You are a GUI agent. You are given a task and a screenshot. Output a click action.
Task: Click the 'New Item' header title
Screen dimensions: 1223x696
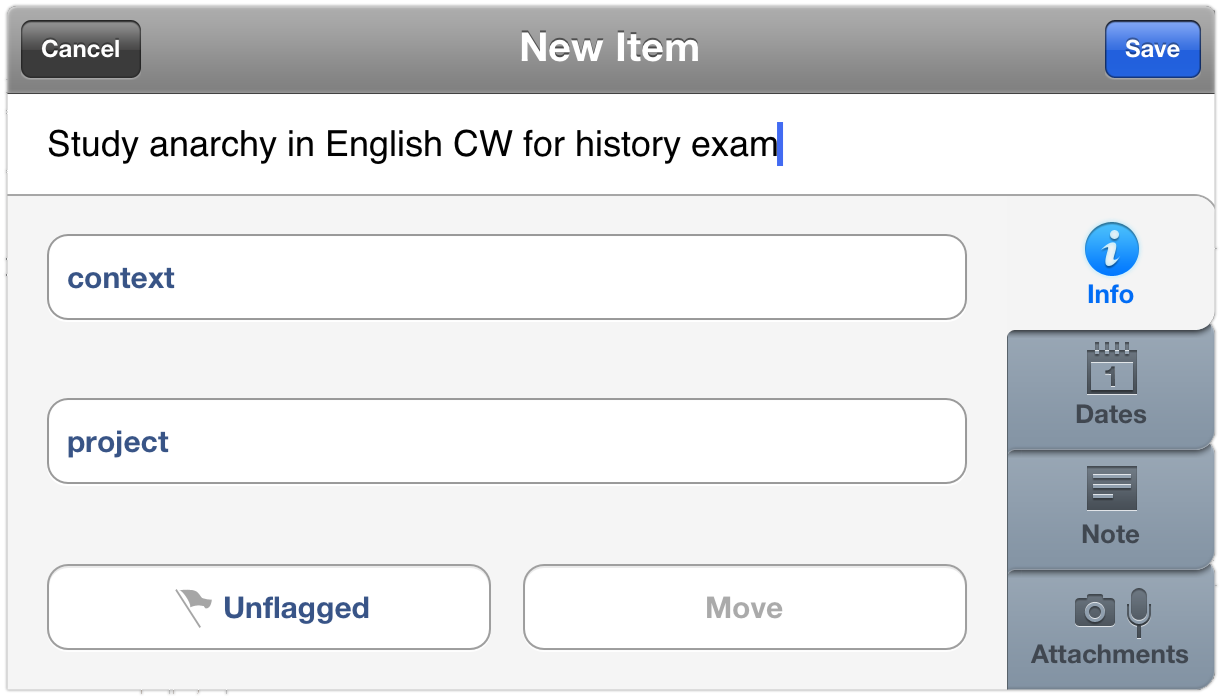[610, 48]
